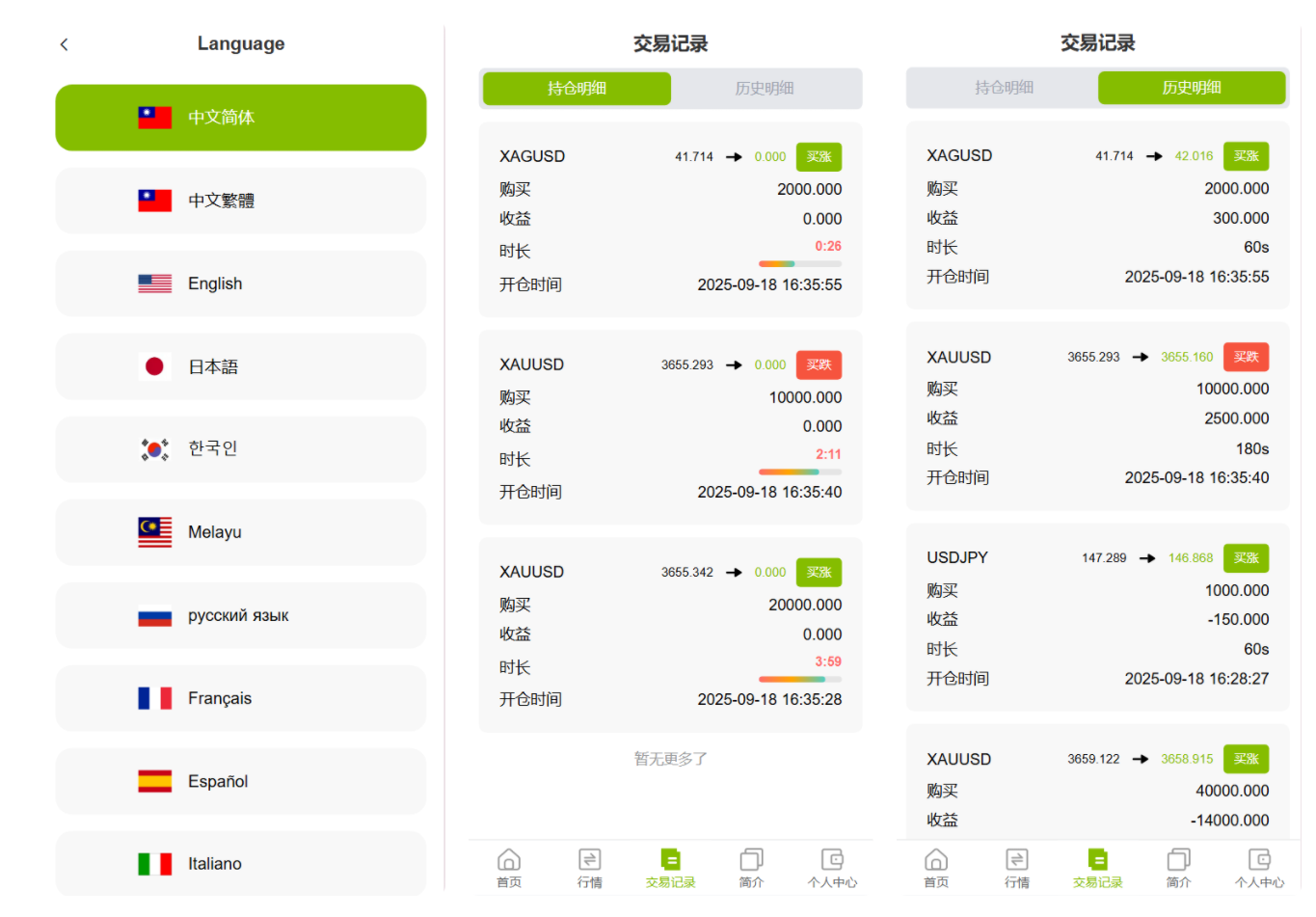This screenshot has height=917, width=1316.
Task: Click the countdown progress bar showing 0:26
Action: [799, 263]
